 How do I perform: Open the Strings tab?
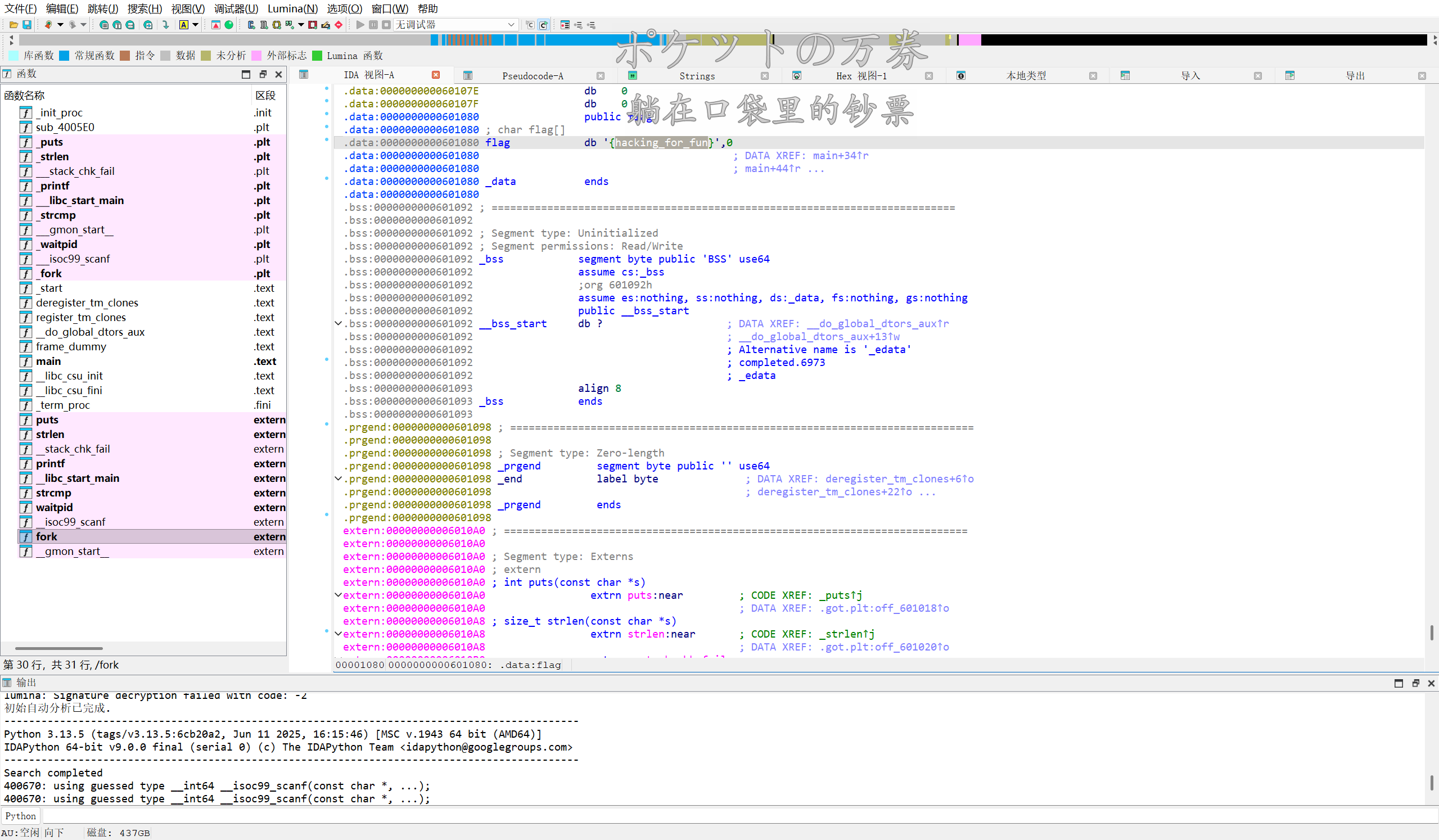[x=697, y=75]
